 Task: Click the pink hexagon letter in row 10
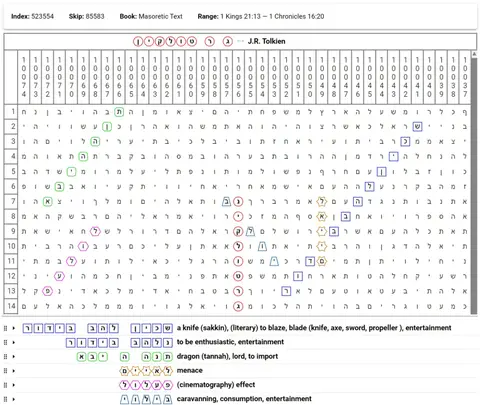click(83, 246)
